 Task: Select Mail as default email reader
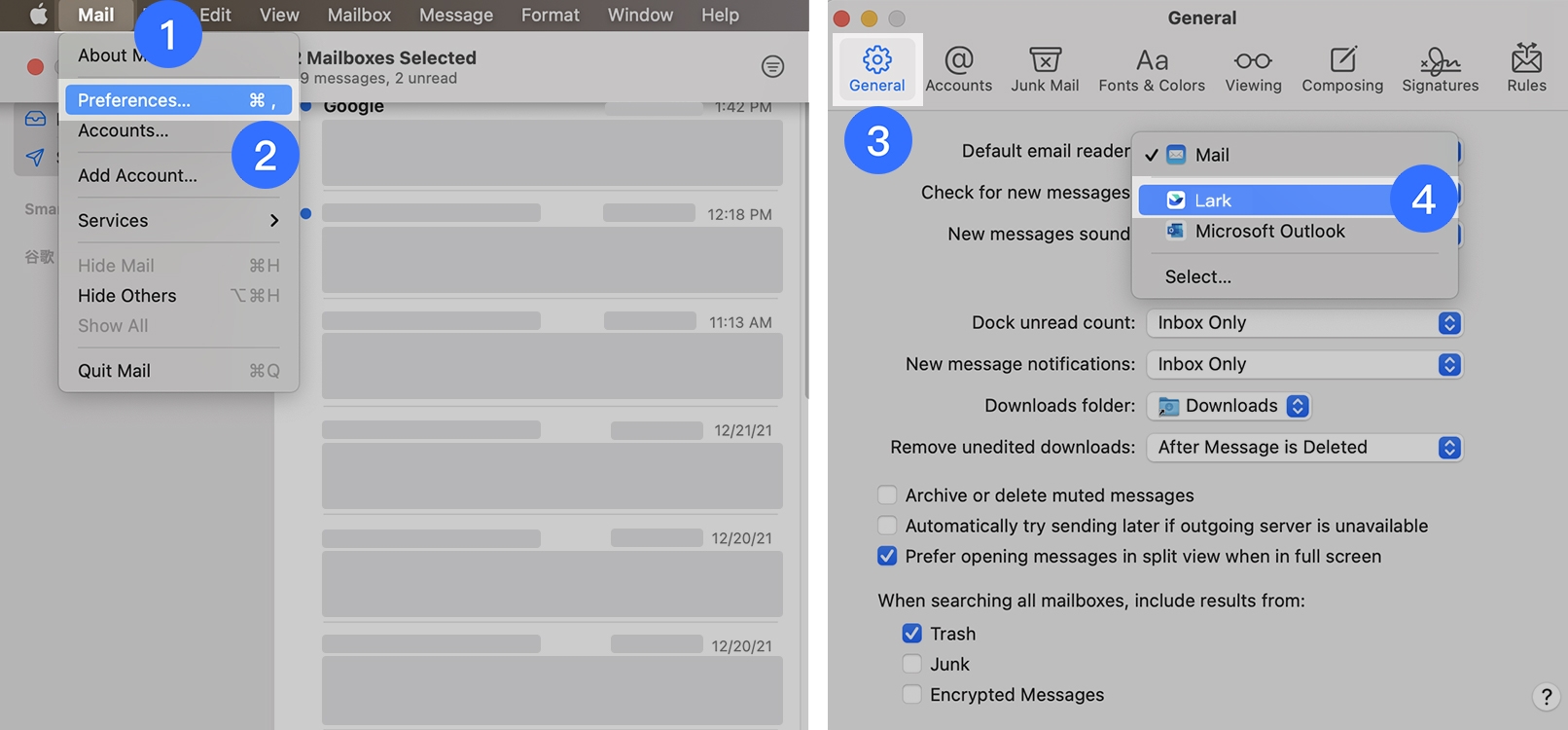[1295, 155]
